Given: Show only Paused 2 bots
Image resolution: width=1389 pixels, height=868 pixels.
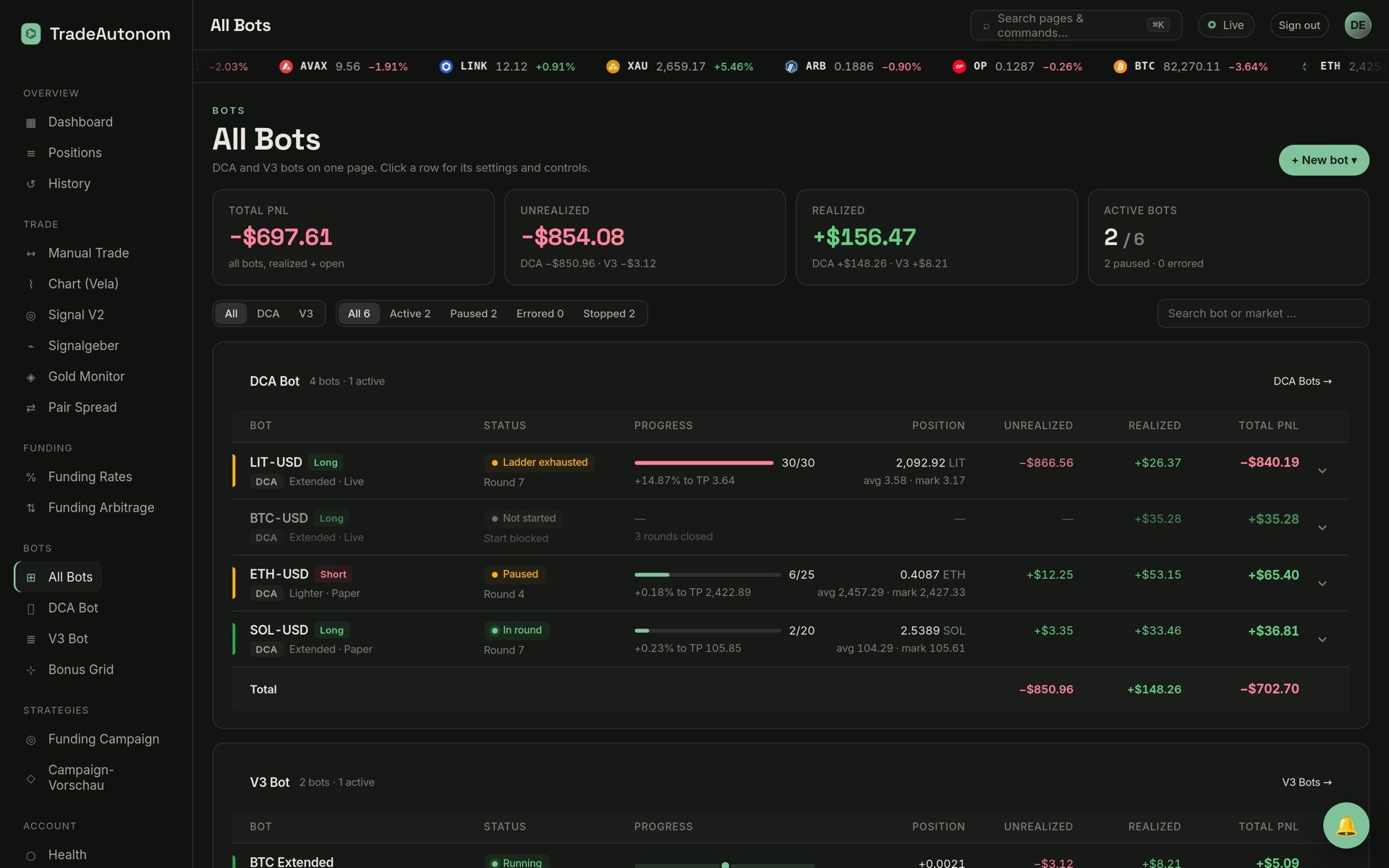Looking at the screenshot, I should 473,313.
